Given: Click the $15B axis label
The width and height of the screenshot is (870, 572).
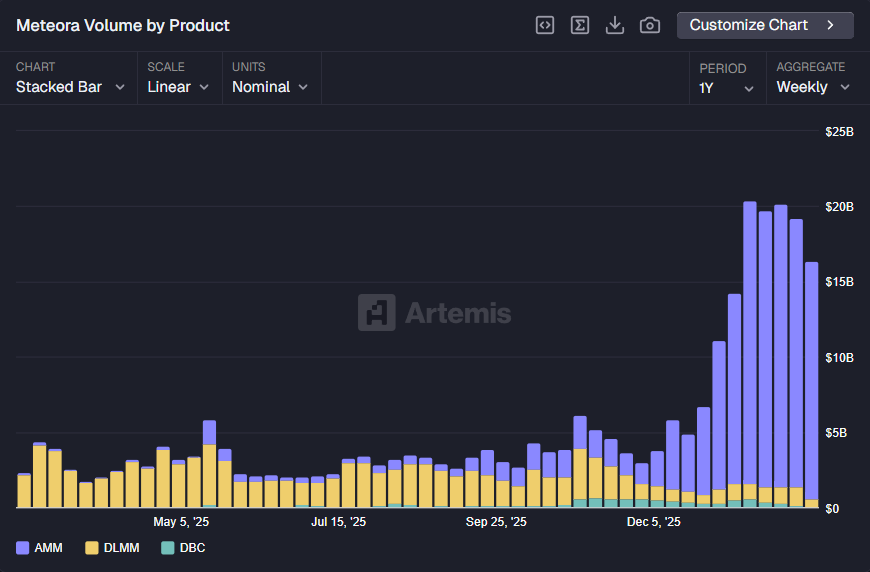Looking at the screenshot, I should pos(839,282).
